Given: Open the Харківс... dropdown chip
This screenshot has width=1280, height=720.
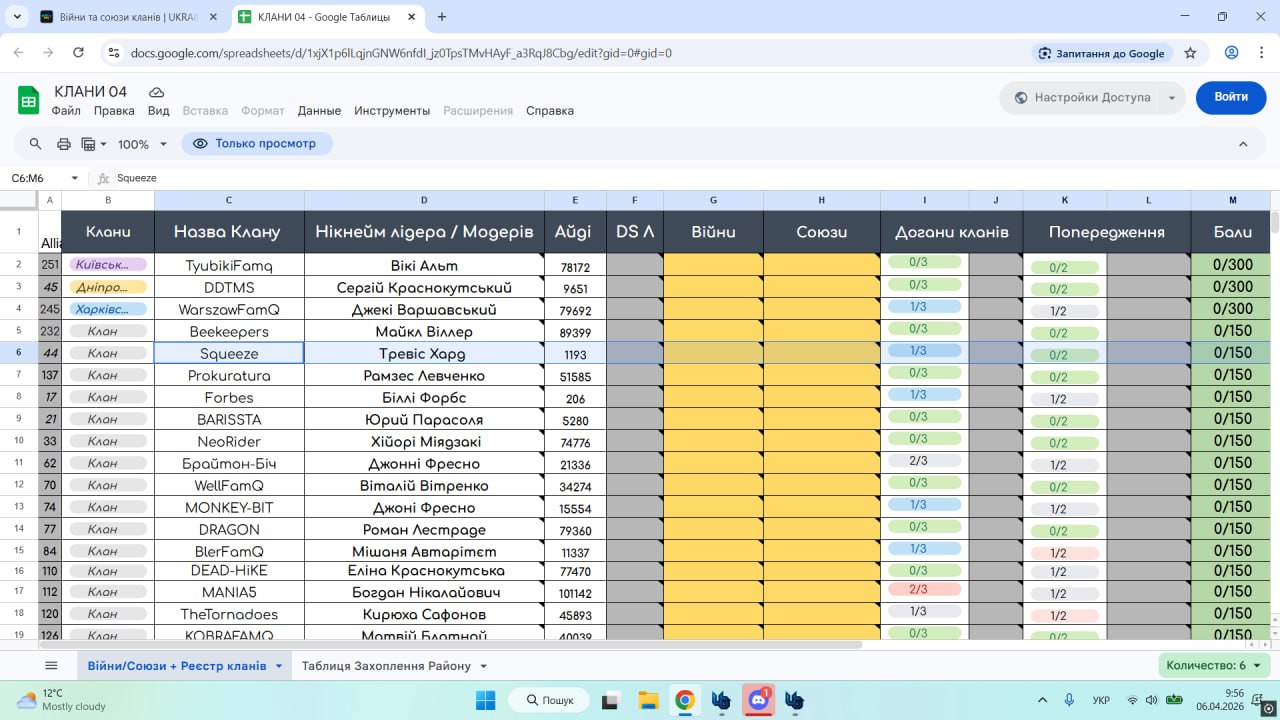Looking at the screenshot, I should (108, 309).
